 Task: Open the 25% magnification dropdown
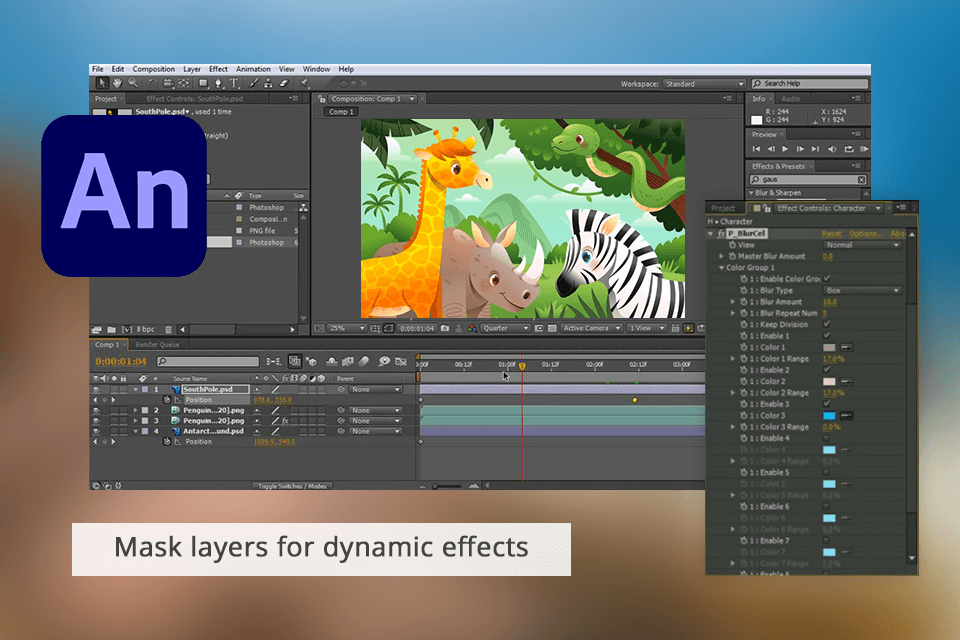click(347, 328)
